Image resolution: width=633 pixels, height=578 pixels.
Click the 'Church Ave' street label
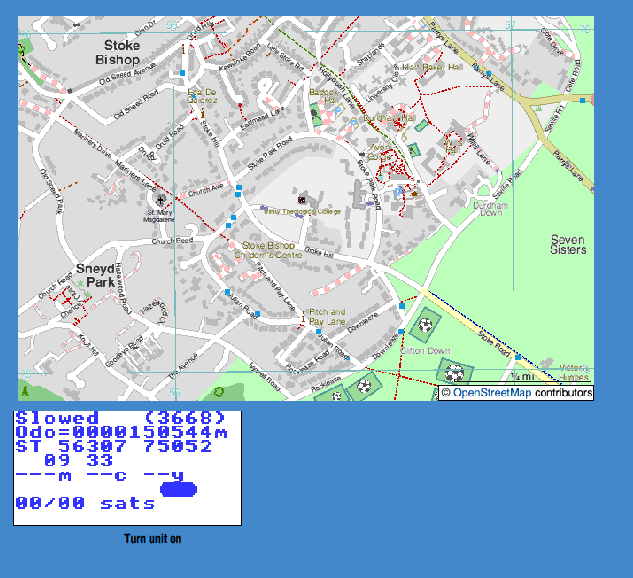click(205, 190)
